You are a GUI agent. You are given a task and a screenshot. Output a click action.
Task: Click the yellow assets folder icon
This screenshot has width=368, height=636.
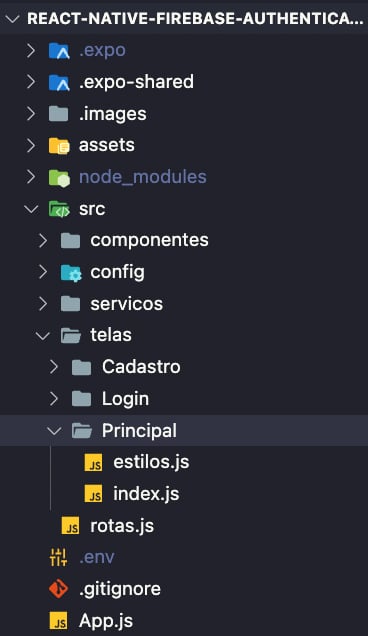(59, 146)
